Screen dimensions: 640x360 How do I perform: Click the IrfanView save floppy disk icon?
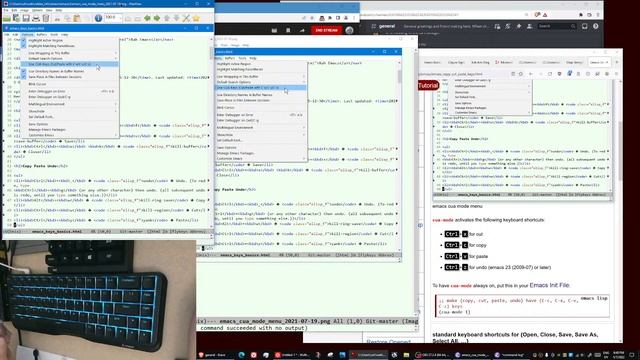click(26, 18)
